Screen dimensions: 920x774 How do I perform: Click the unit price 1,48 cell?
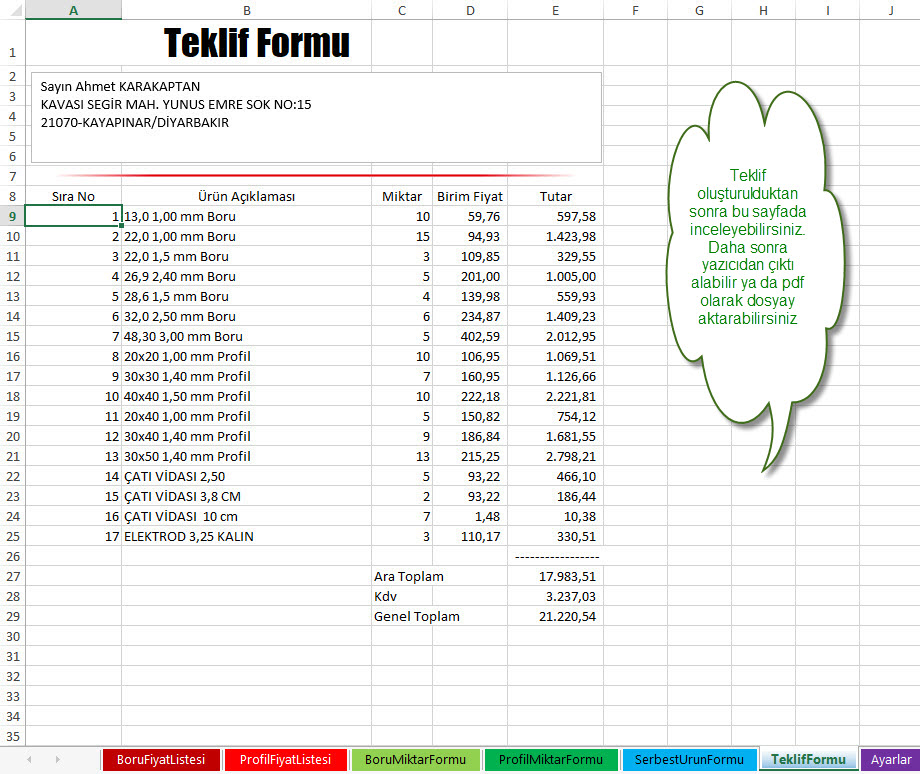pos(470,516)
